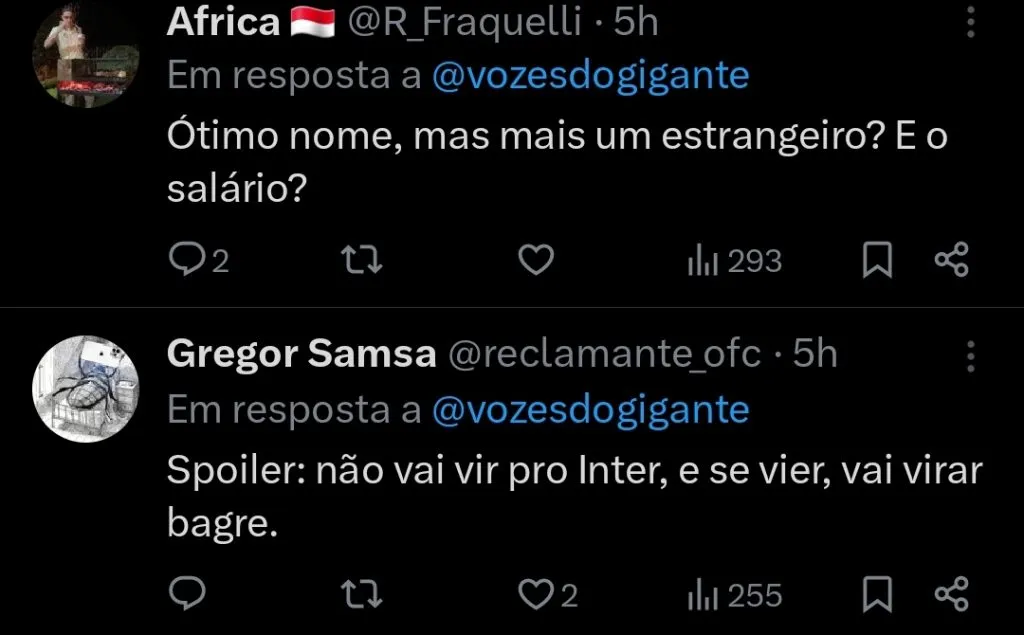Screen dimensions: 1024x635
Task: Like Gregor Samsa's 'Spoiler' reply
Action: click(x=537, y=593)
